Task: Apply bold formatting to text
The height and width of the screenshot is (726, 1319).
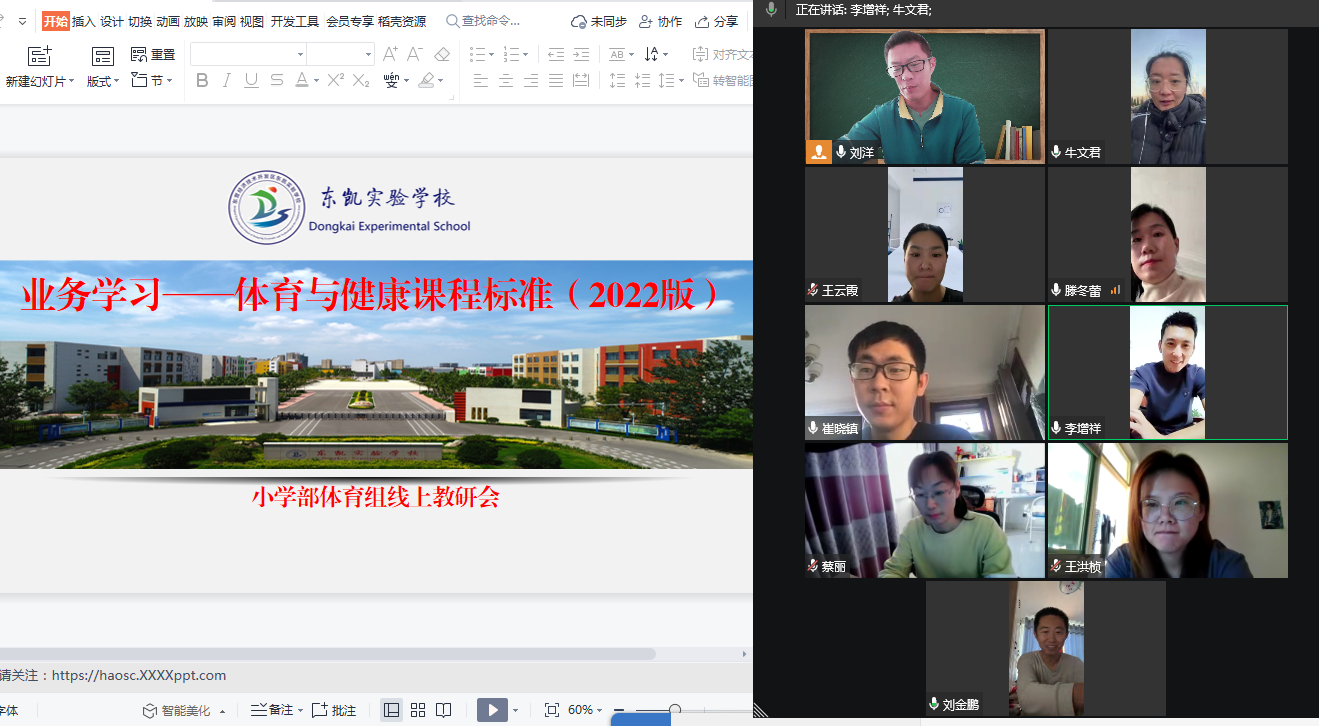Action: coord(202,80)
